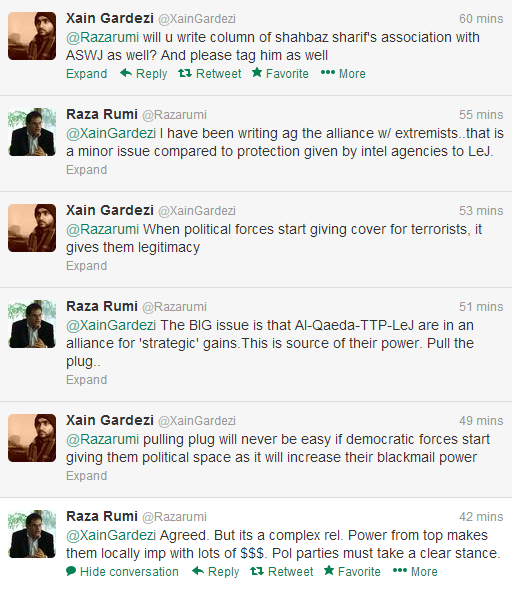Click Xain Gardezi's avatar on 49 mins tweet
Screen dimensions: 512x591
pos(32,438)
